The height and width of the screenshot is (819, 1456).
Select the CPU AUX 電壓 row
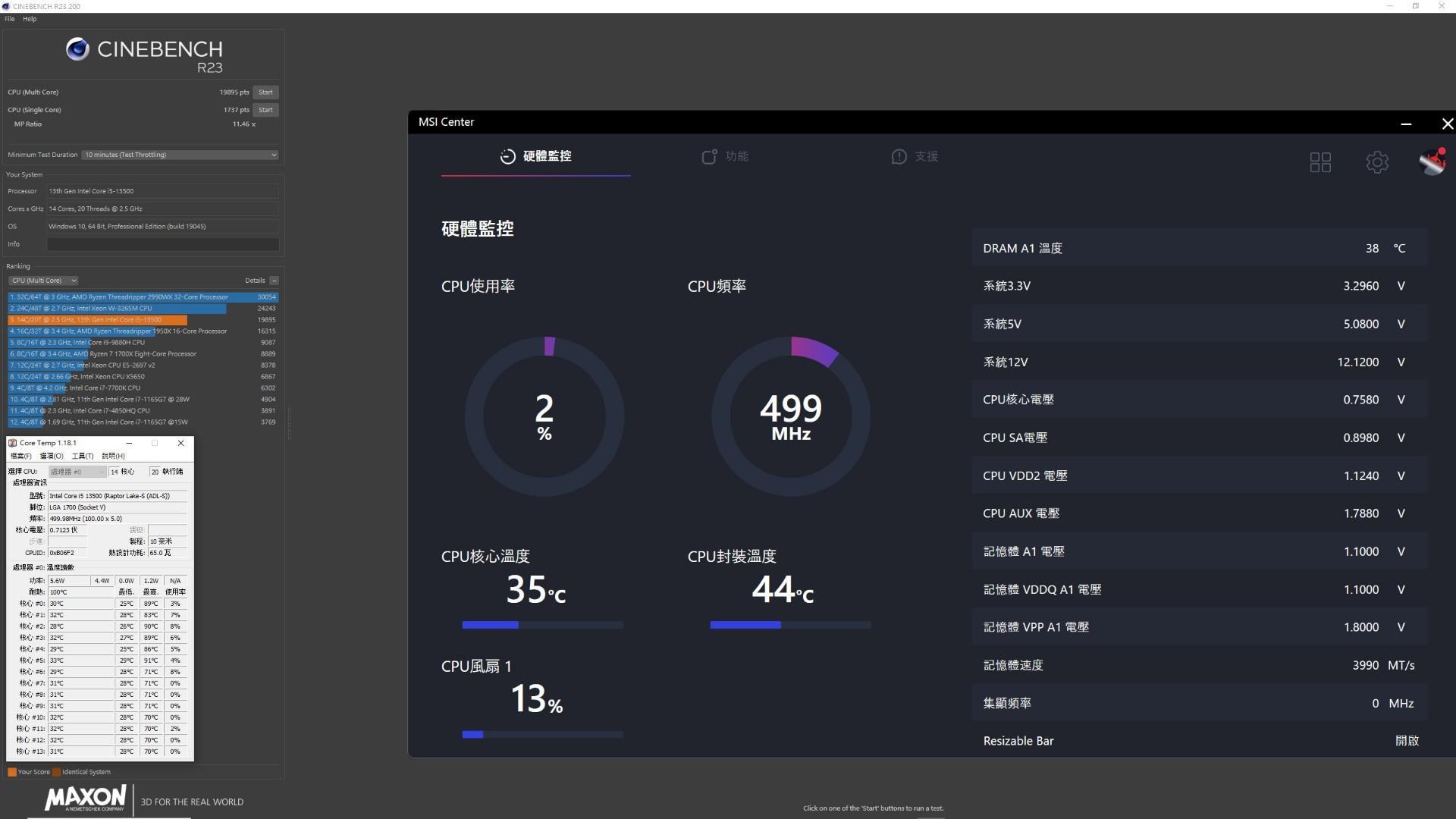tap(1200, 513)
